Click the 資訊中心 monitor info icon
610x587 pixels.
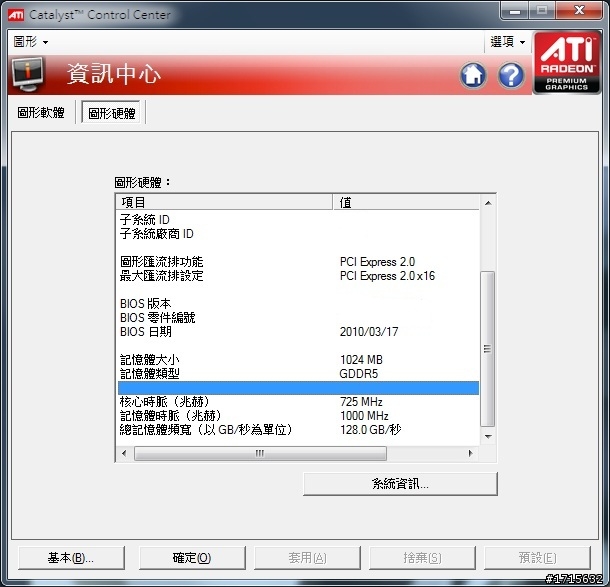(x=27, y=74)
